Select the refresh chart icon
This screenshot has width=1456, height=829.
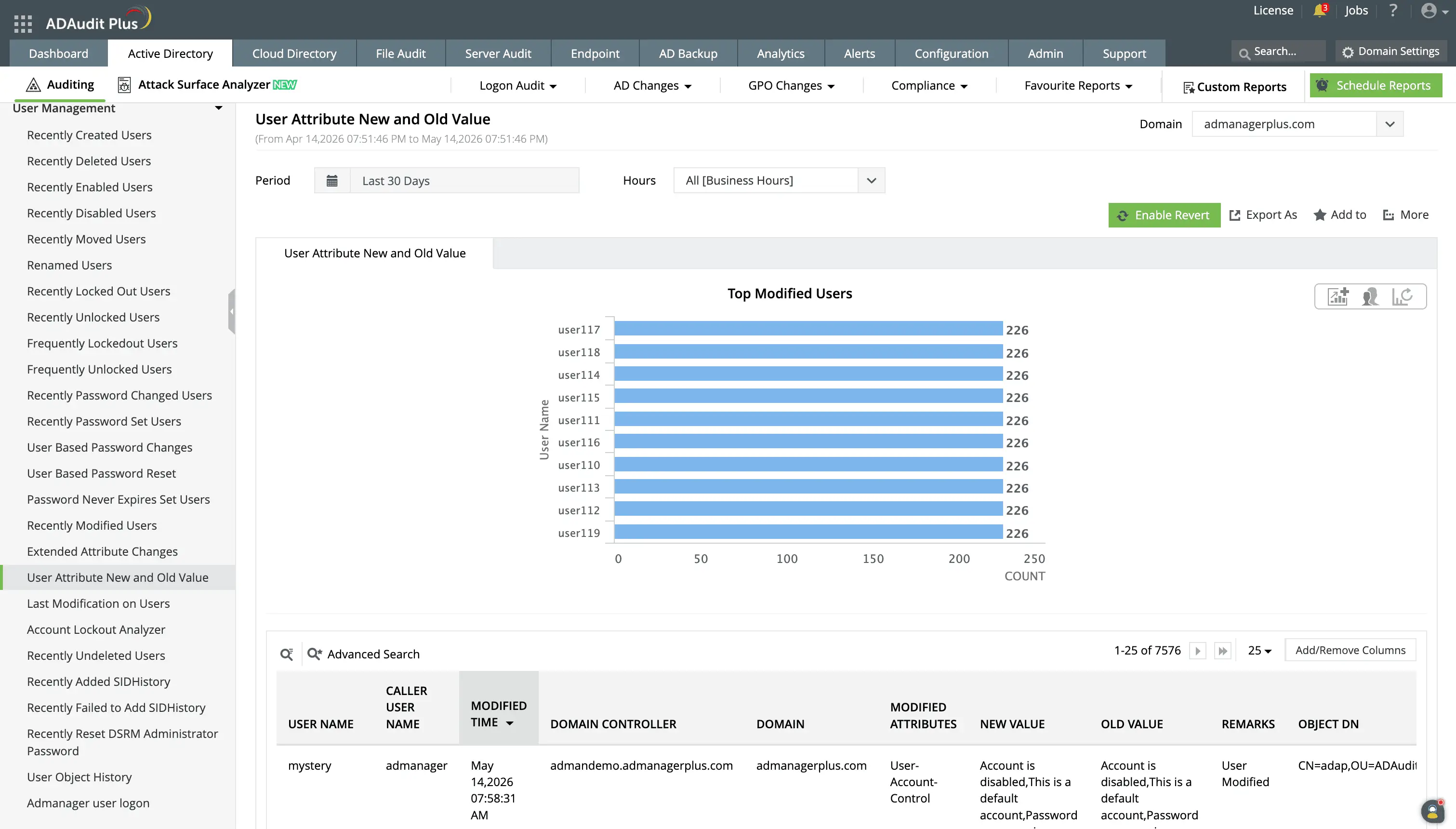coord(1402,296)
